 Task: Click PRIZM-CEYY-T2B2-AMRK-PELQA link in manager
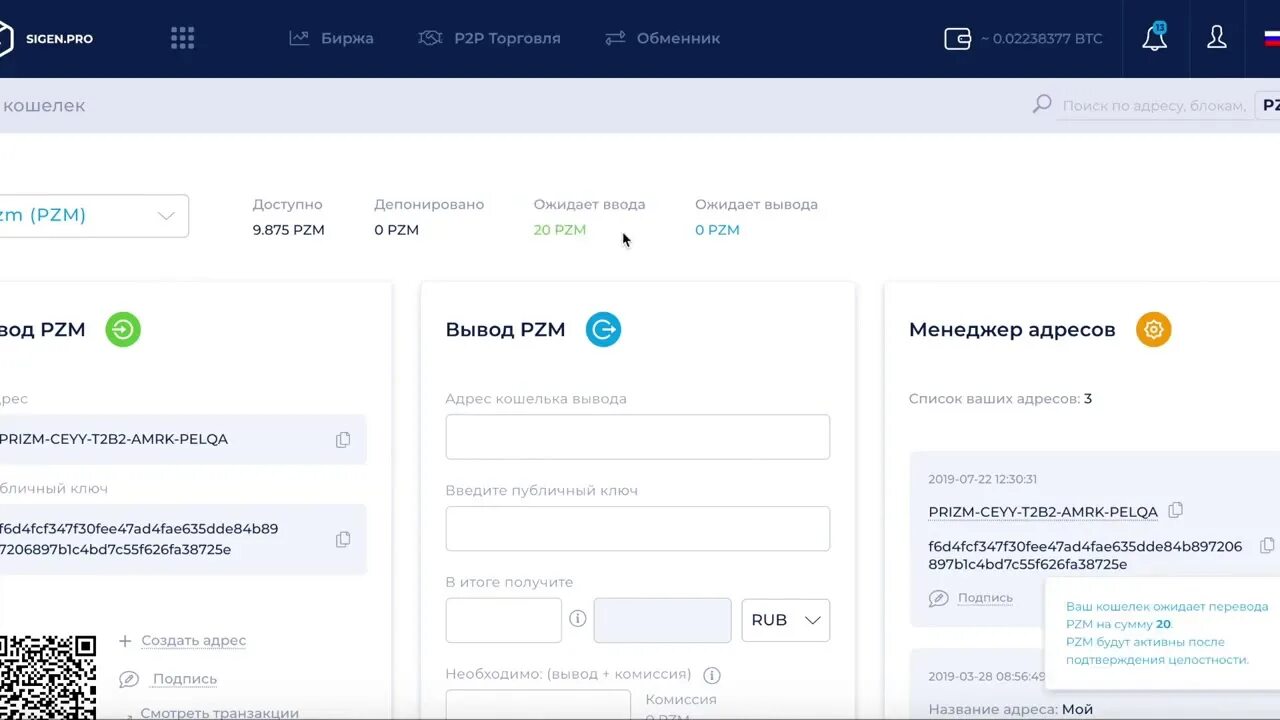1043,512
